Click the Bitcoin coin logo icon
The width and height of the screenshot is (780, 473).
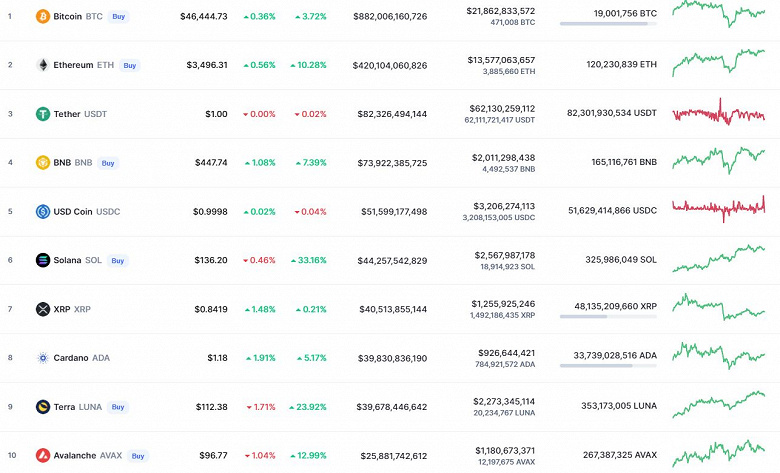tap(43, 17)
